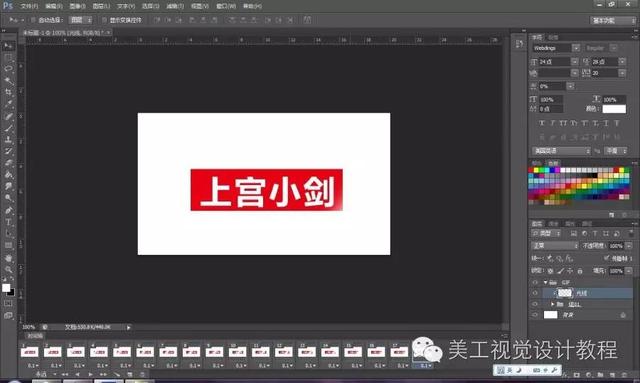Viewport: 640px width, 383px height.
Task: Pick the first red swatch
Action: (531, 170)
